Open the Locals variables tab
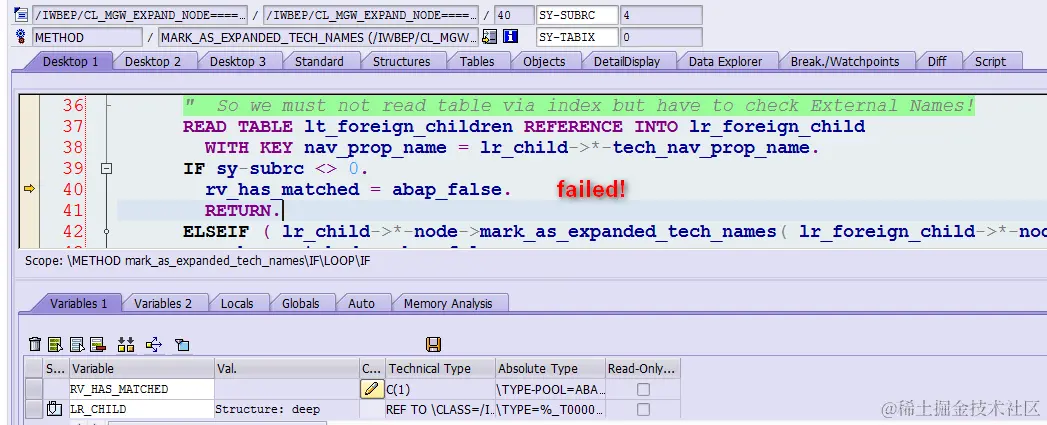The width and height of the screenshot is (1047, 425). point(237,303)
